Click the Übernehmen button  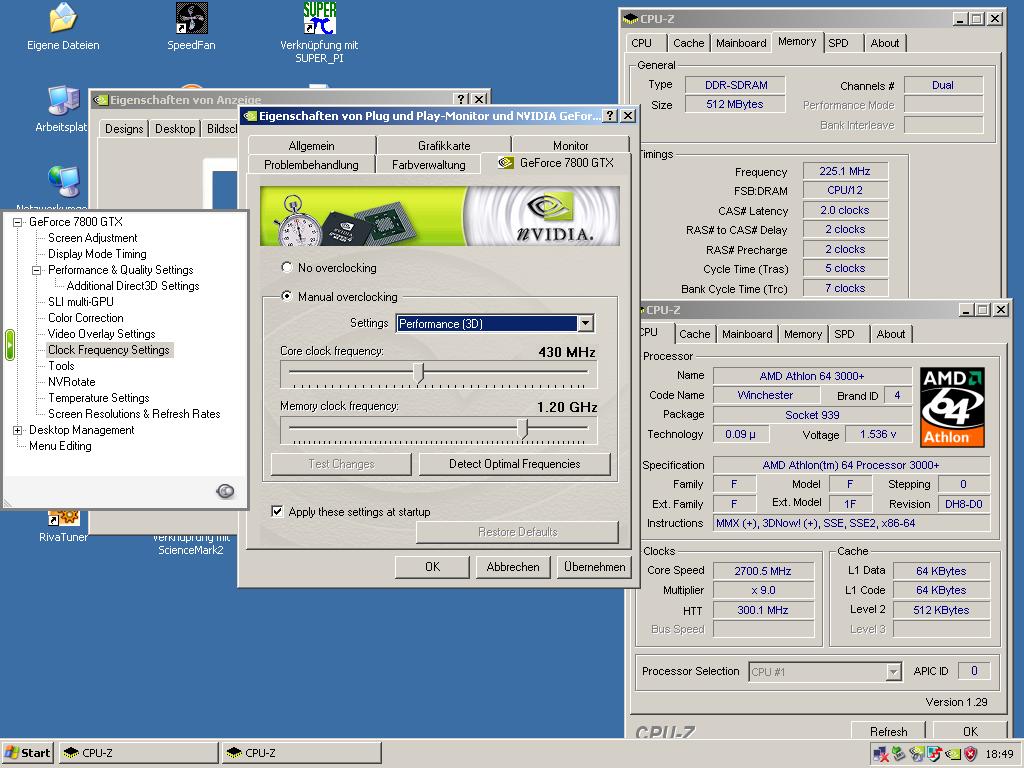[x=594, y=567]
